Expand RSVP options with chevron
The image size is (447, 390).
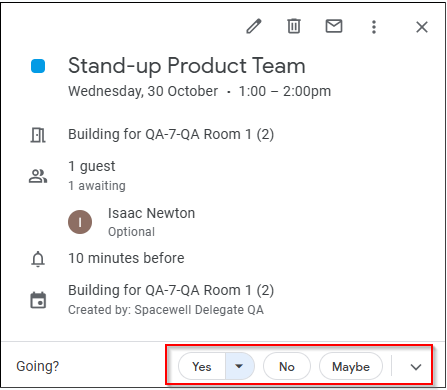416,367
